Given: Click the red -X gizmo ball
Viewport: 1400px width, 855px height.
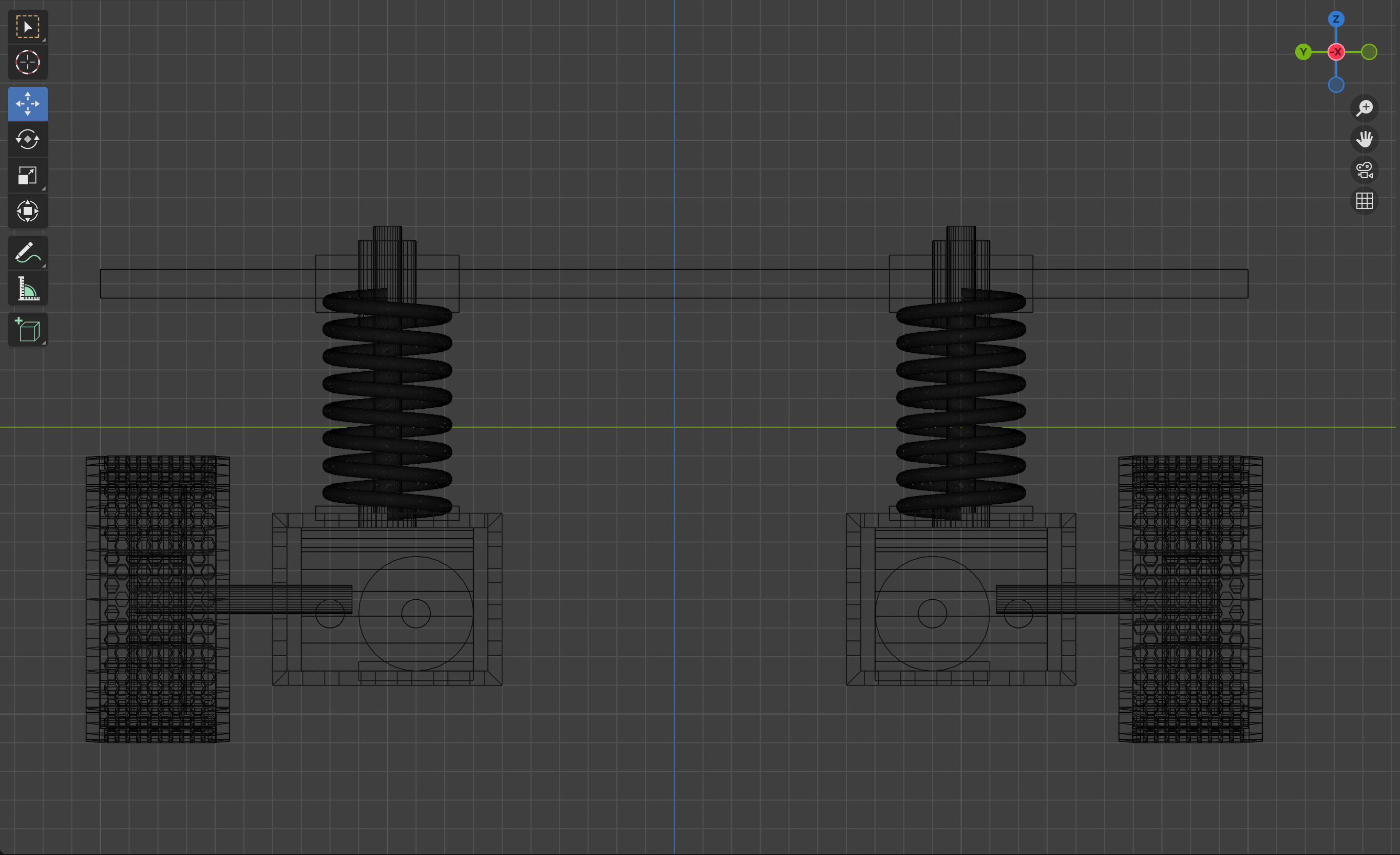Looking at the screenshot, I should point(1336,52).
